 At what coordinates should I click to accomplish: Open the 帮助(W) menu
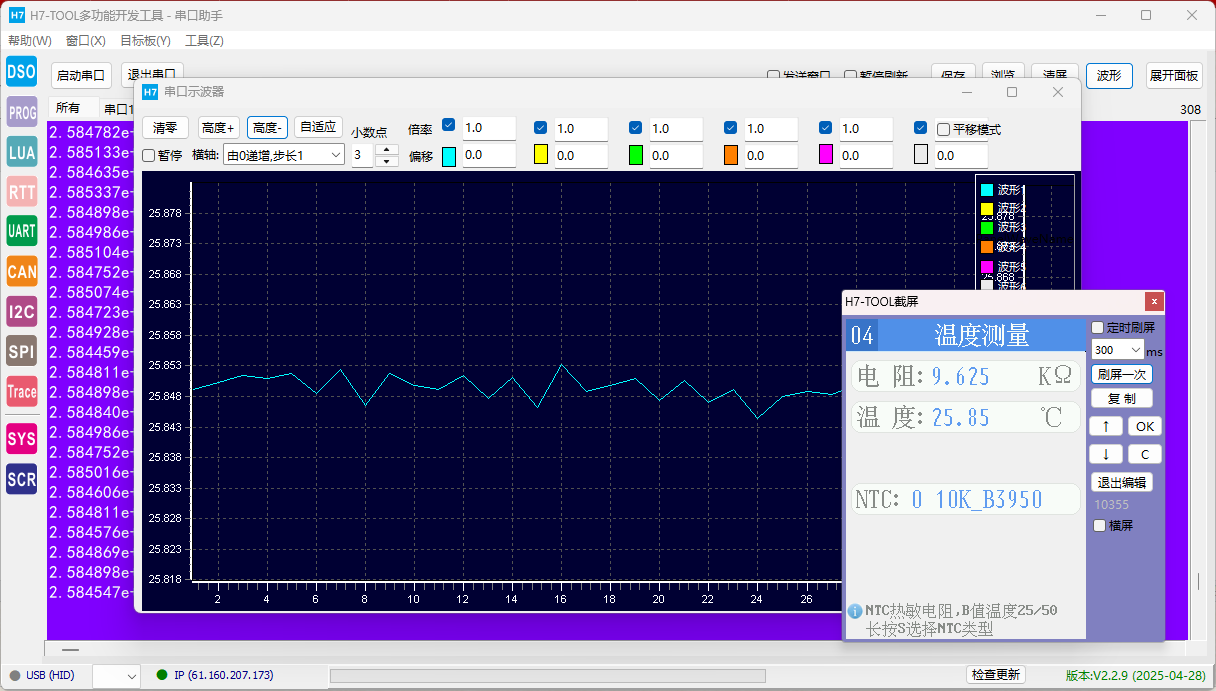(30, 41)
